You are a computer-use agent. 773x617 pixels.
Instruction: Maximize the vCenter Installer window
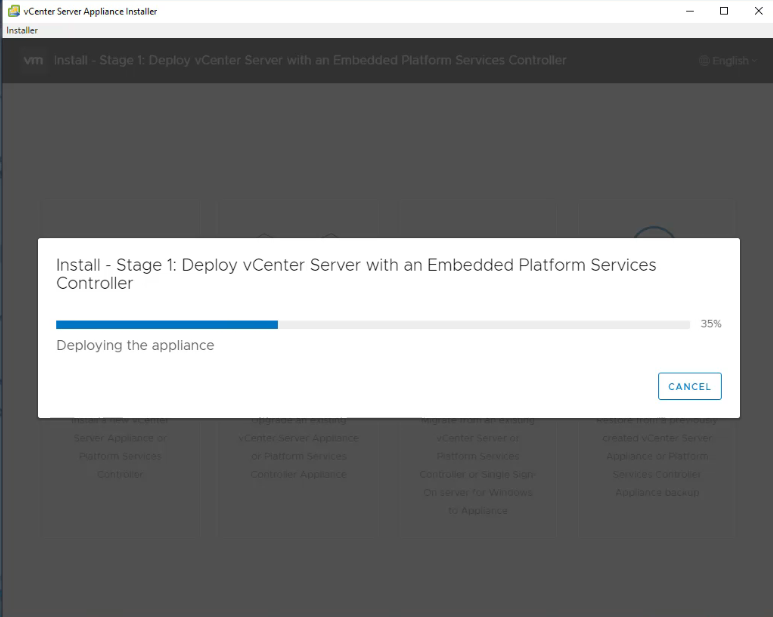coord(724,11)
